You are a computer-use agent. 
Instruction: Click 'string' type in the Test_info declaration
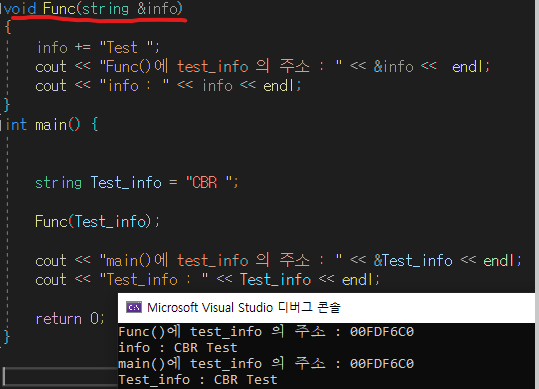(x=58, y=182)
